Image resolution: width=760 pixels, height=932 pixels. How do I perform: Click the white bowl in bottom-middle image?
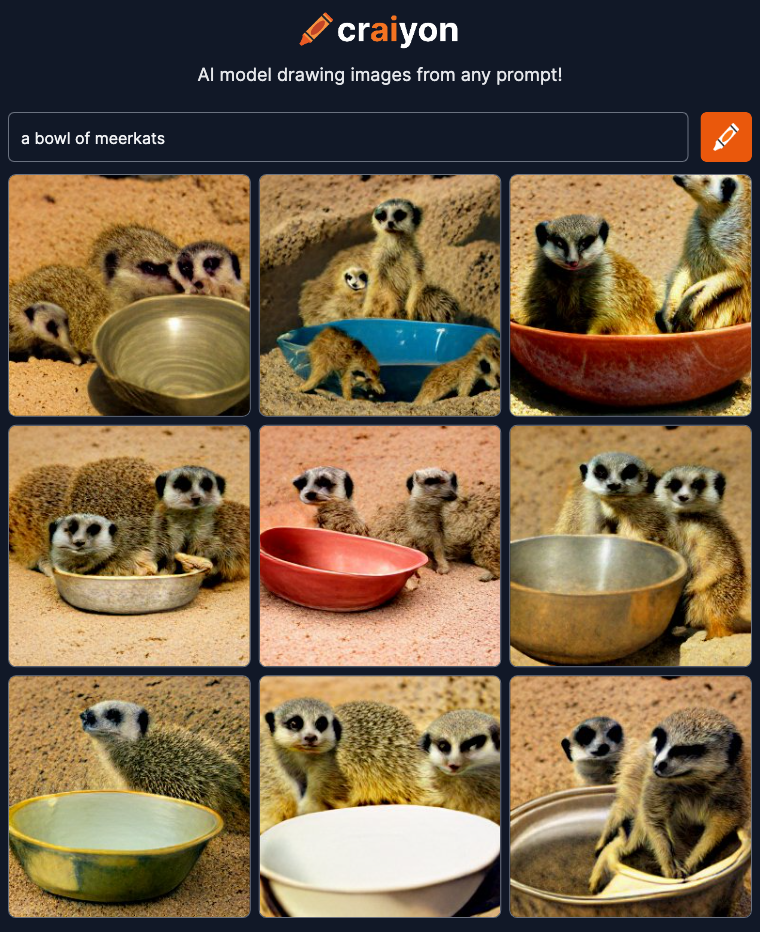point(380,859)
